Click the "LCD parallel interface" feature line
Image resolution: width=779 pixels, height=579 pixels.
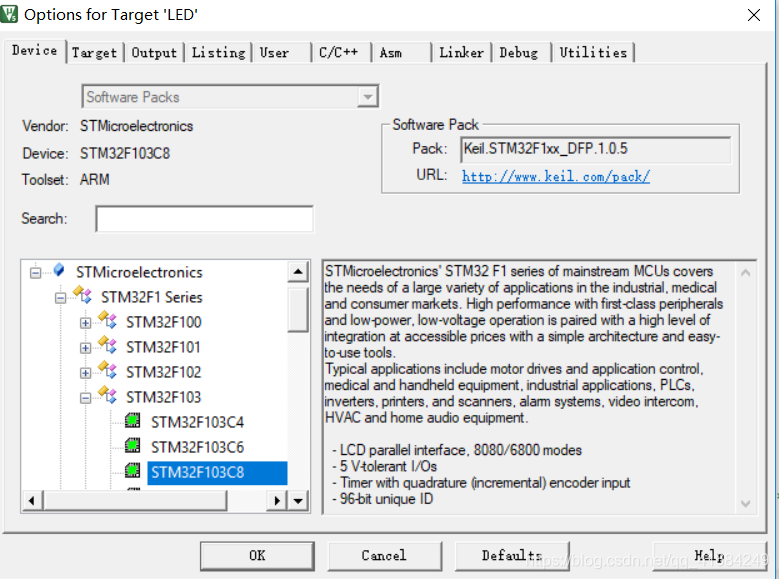[x=457, y=450]
